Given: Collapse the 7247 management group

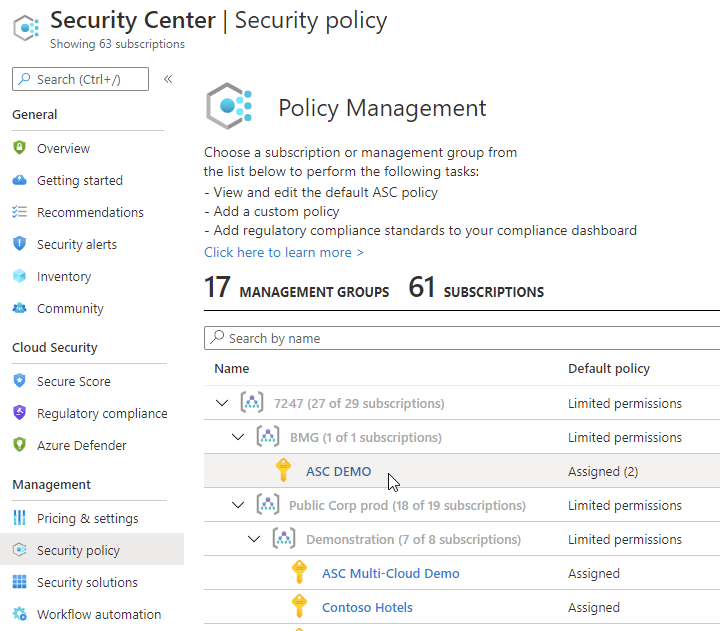Looking at the screenshot, I should click(222, 404).
